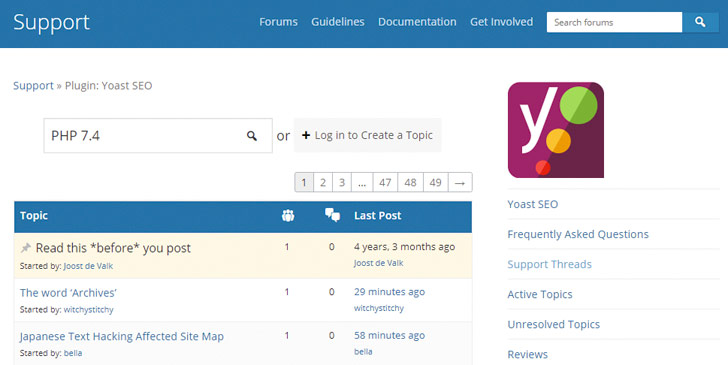
Task: Click the replies icon in table header
Action: [332, 215]
